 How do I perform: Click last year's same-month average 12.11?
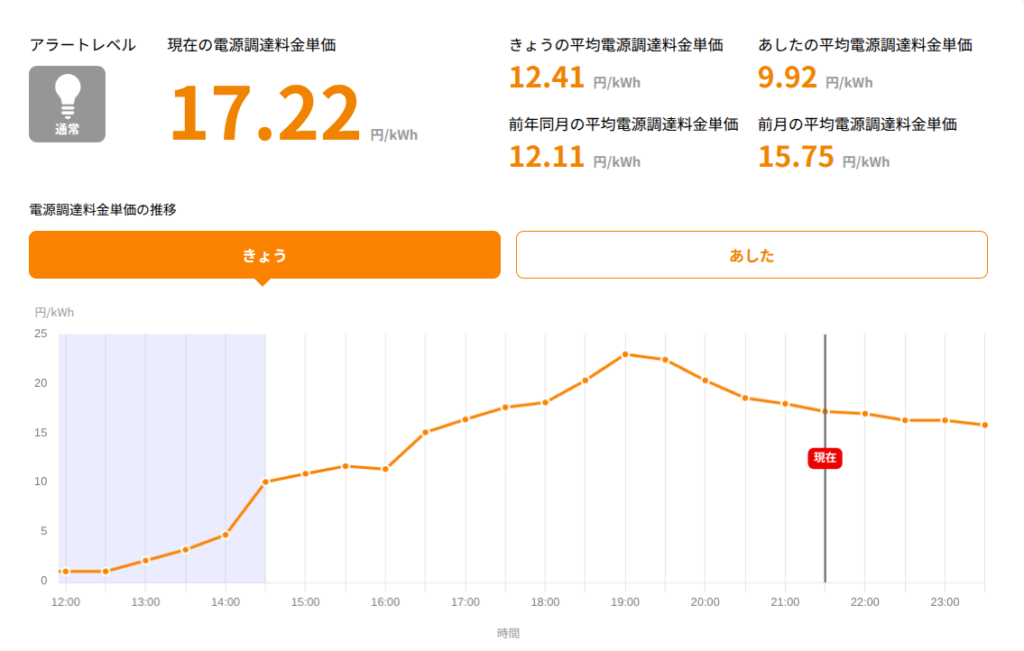pyautogui.click(x=546, y=157)
